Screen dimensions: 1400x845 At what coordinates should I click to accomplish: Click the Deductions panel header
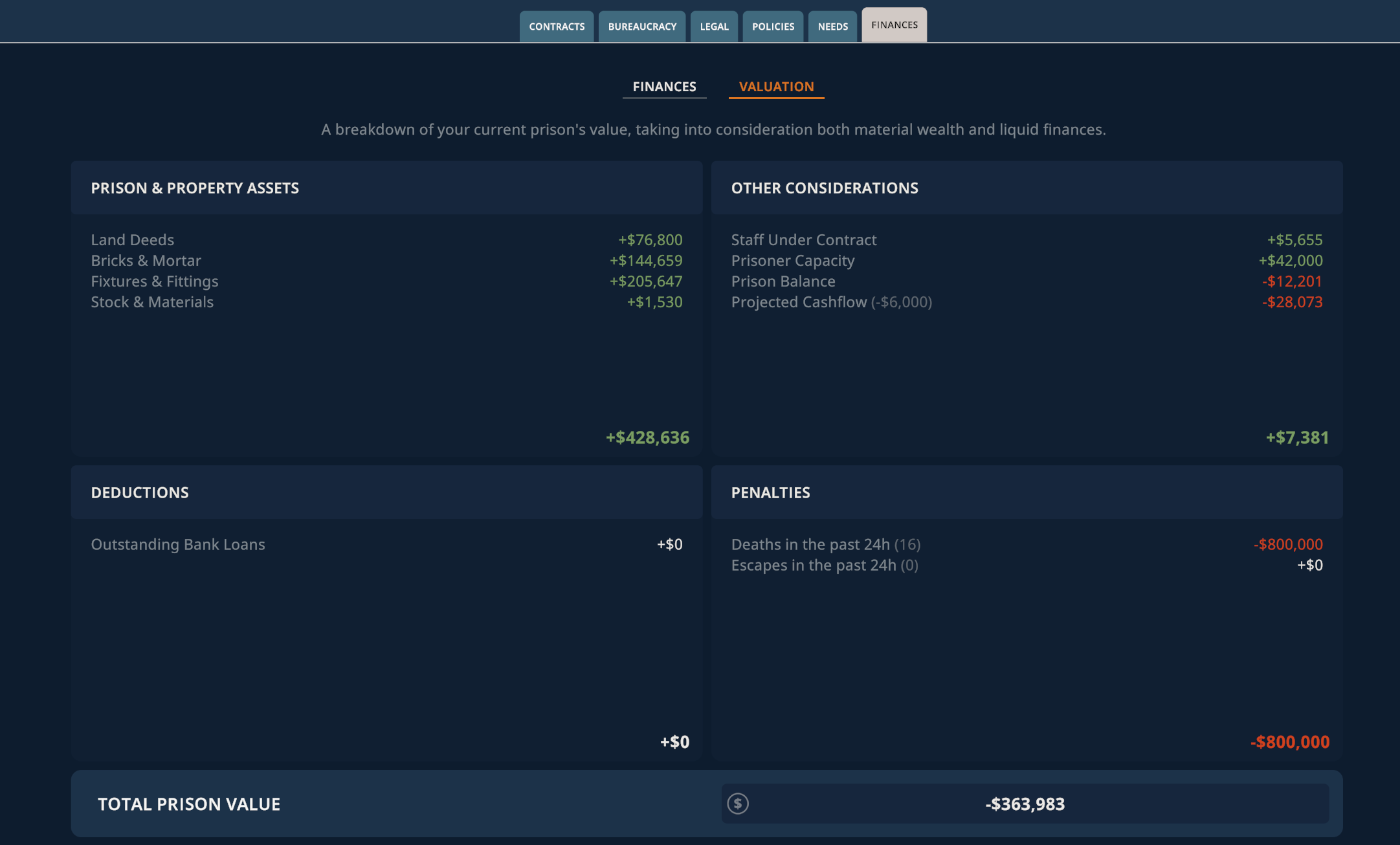pos(140,492)
